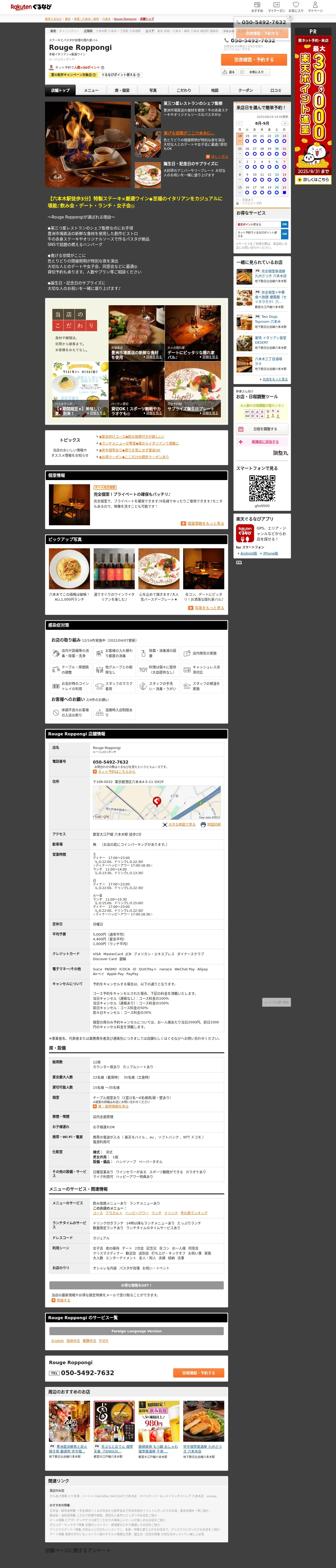
Task: Open the main flambé steak photo
Action: point(88,144)
